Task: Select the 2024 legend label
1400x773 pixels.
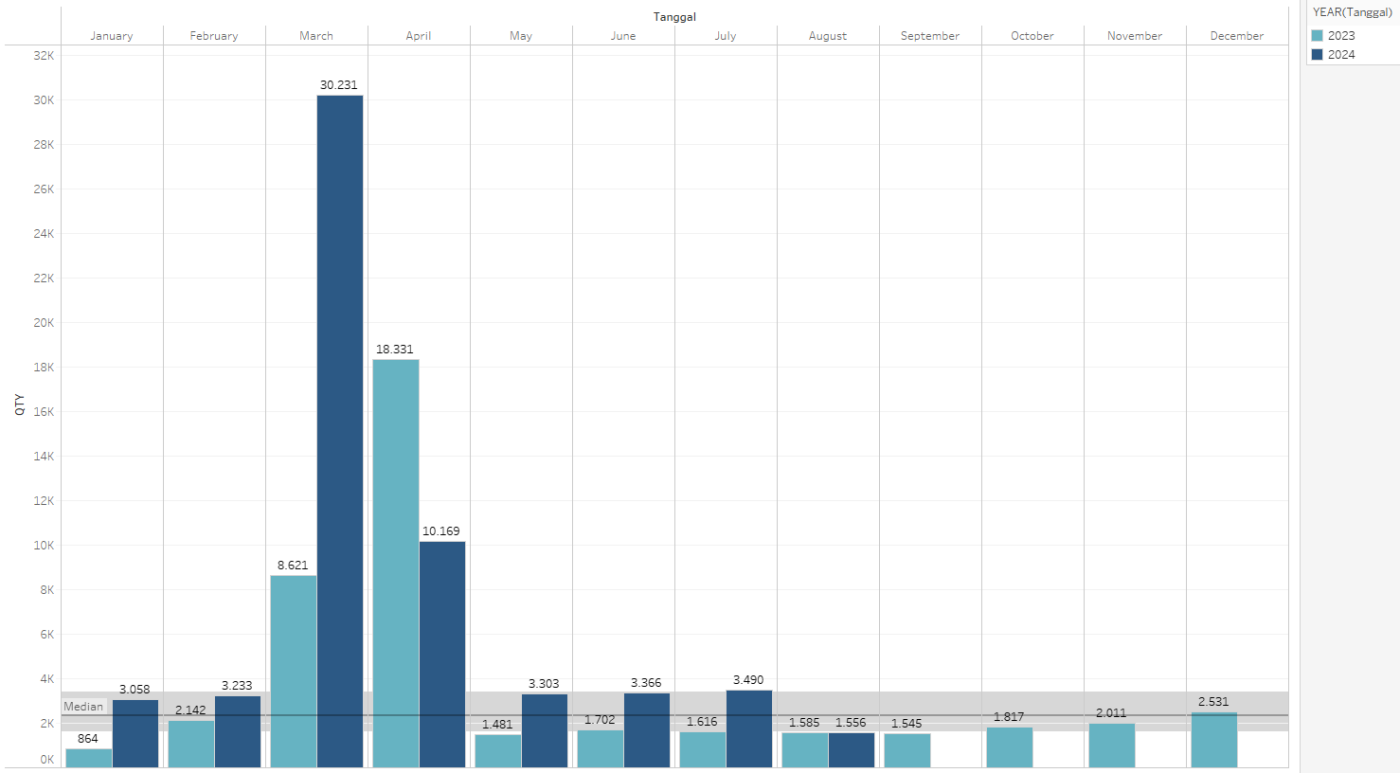Action: (1342, 55)
